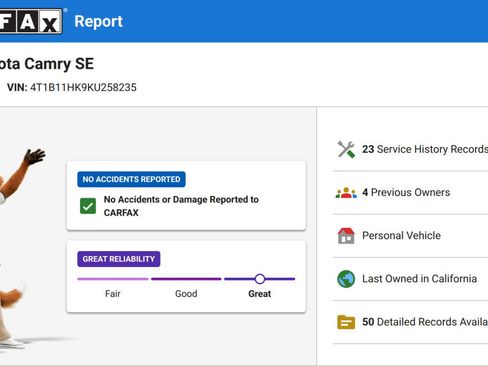488x366 pixels.
Task: Select the NO ACCIDENTS REPORTED badge
Action: coord(131,179)
